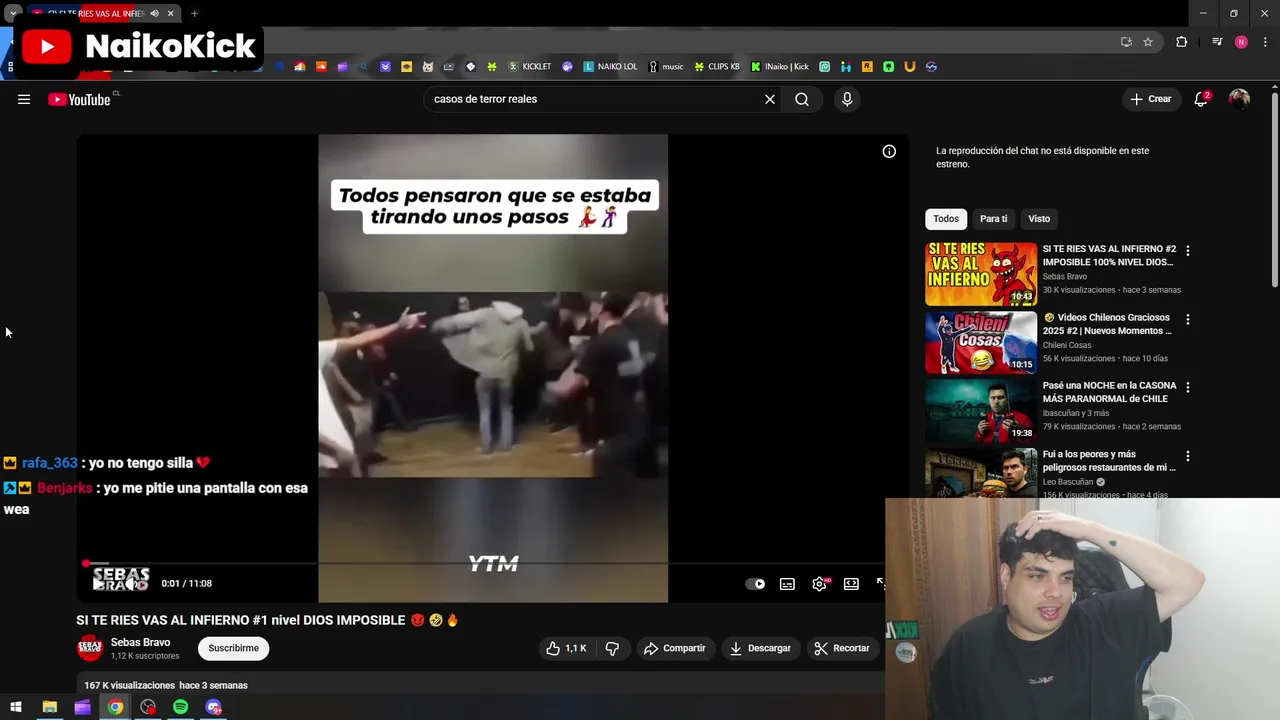The image size is (1280, 720).
Task: Open the YouTube hamburger guide menu
Action: [x=24, y=99]
